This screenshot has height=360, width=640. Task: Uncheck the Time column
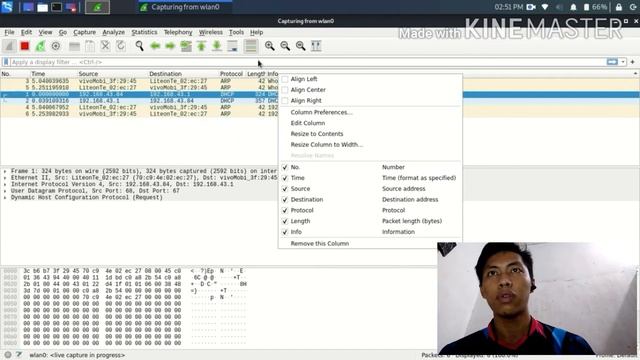(285, 178)
